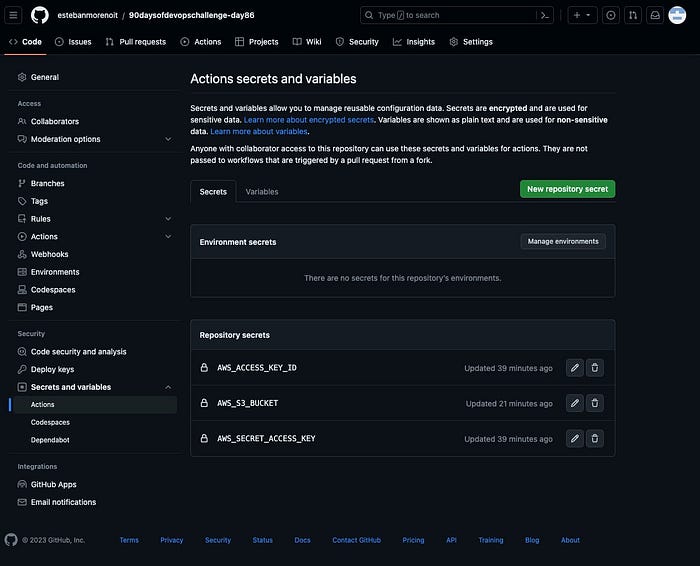700x566 pixels.
Task: Switch to the repository Security tab
Action: click(x=357, y=42)
